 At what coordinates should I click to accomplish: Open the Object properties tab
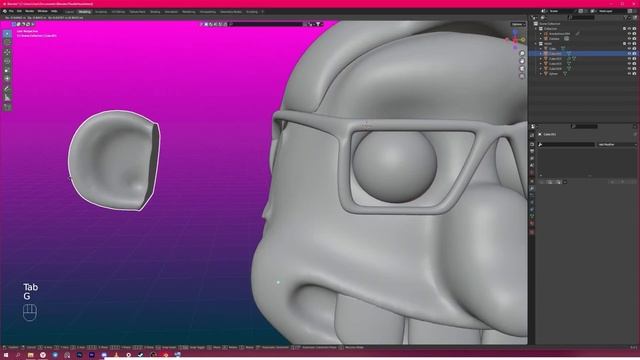[x=532, y=181]
